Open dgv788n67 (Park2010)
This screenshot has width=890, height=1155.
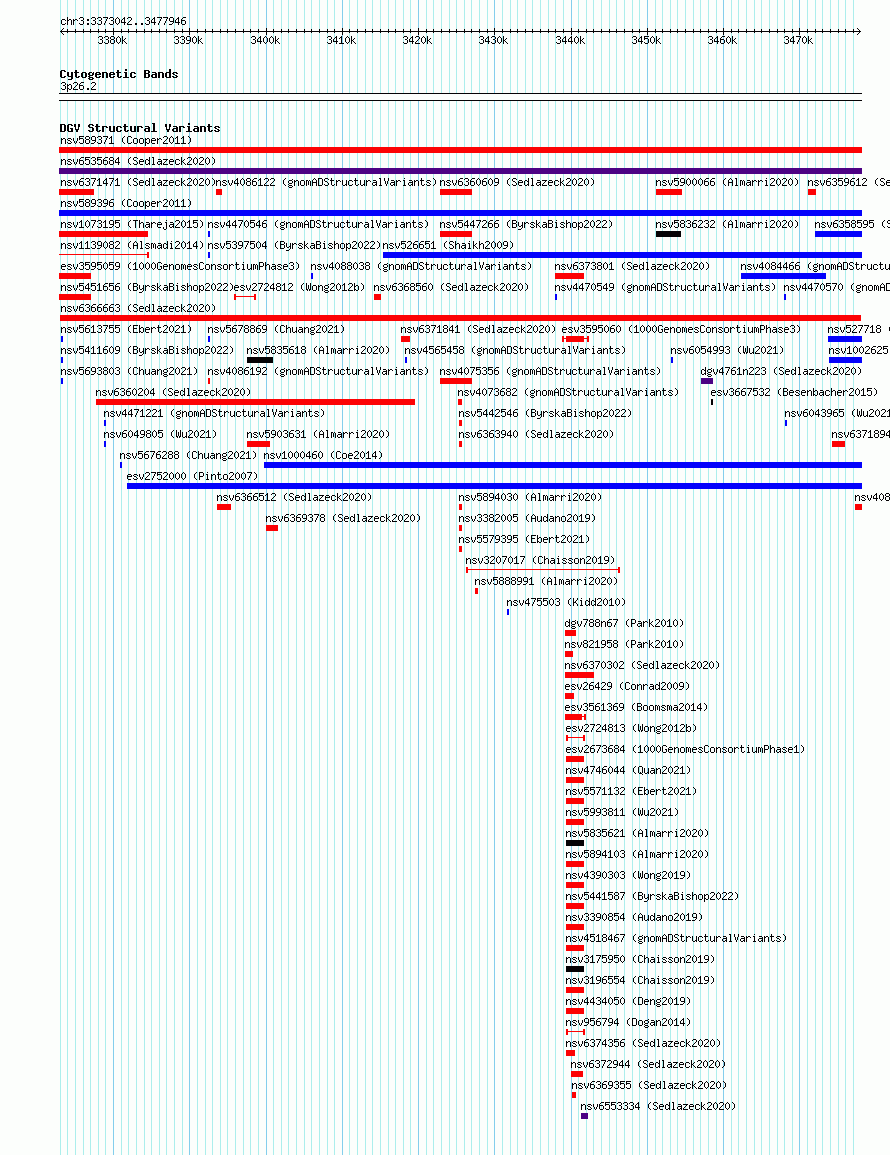tap(624, 622)
